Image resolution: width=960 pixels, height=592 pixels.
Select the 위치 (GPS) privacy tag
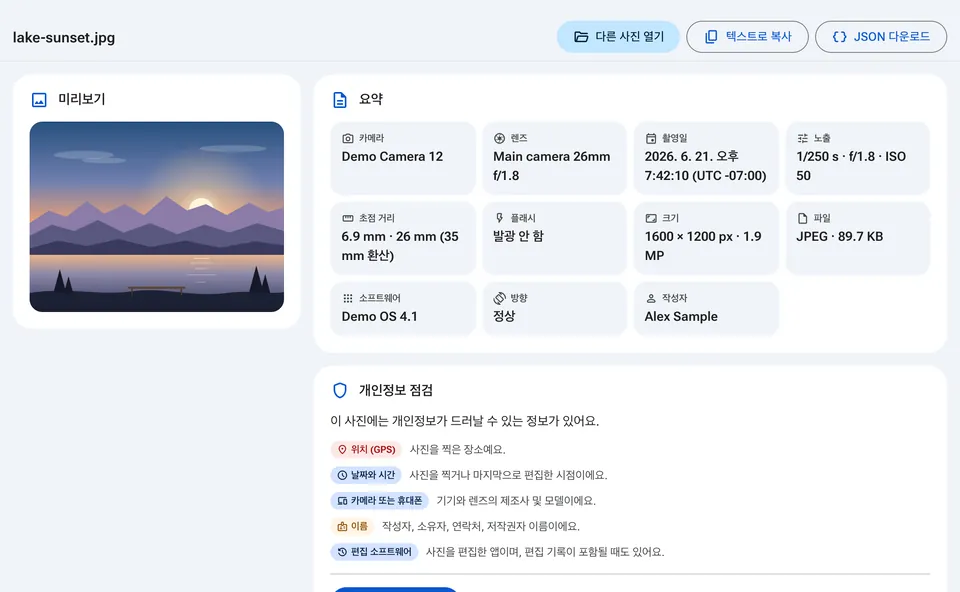[366, 449]
